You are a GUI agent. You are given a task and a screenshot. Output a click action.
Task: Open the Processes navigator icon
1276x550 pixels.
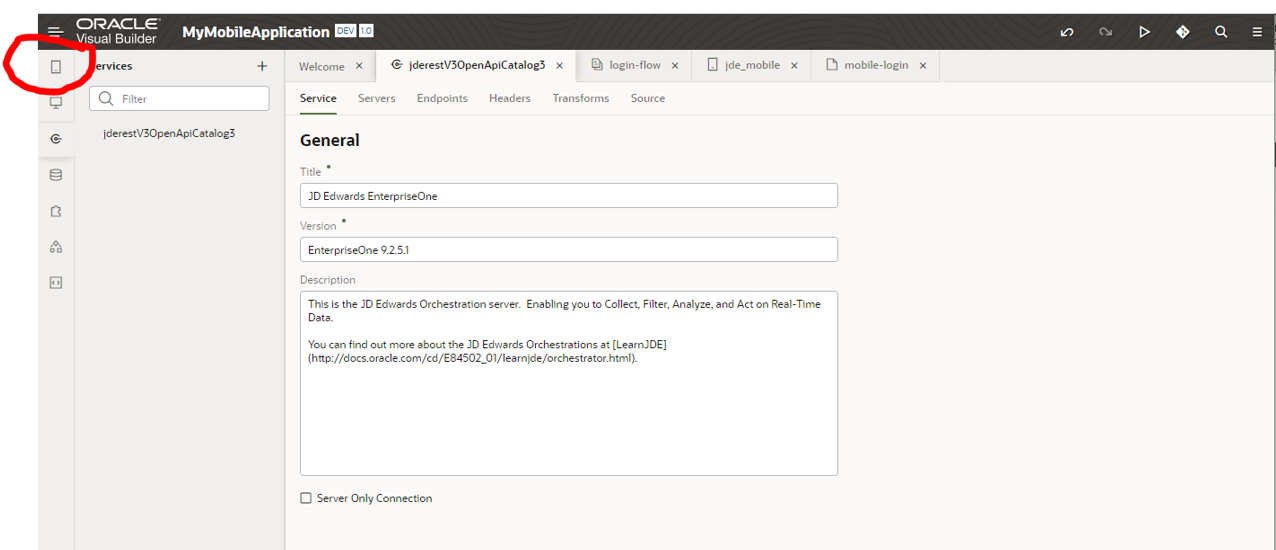56,247
